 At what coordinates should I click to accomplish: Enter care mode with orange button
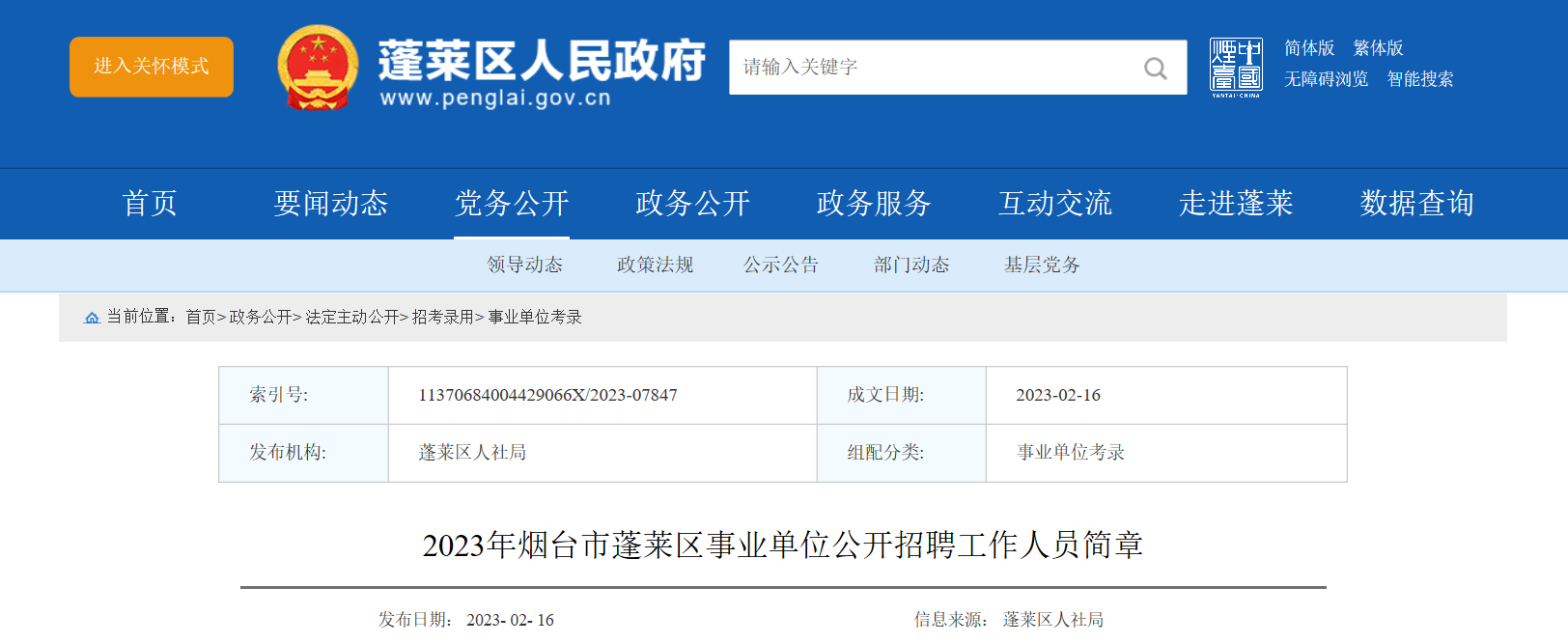(x=152, y=67)
